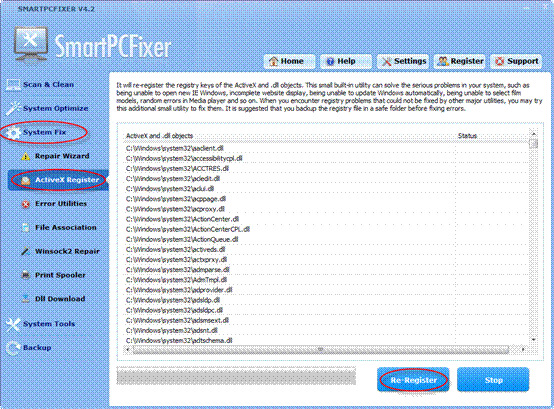The image size is (554, 409).
Task: Open Repair Wizard submenu item
Action: (x=62, y=156)
